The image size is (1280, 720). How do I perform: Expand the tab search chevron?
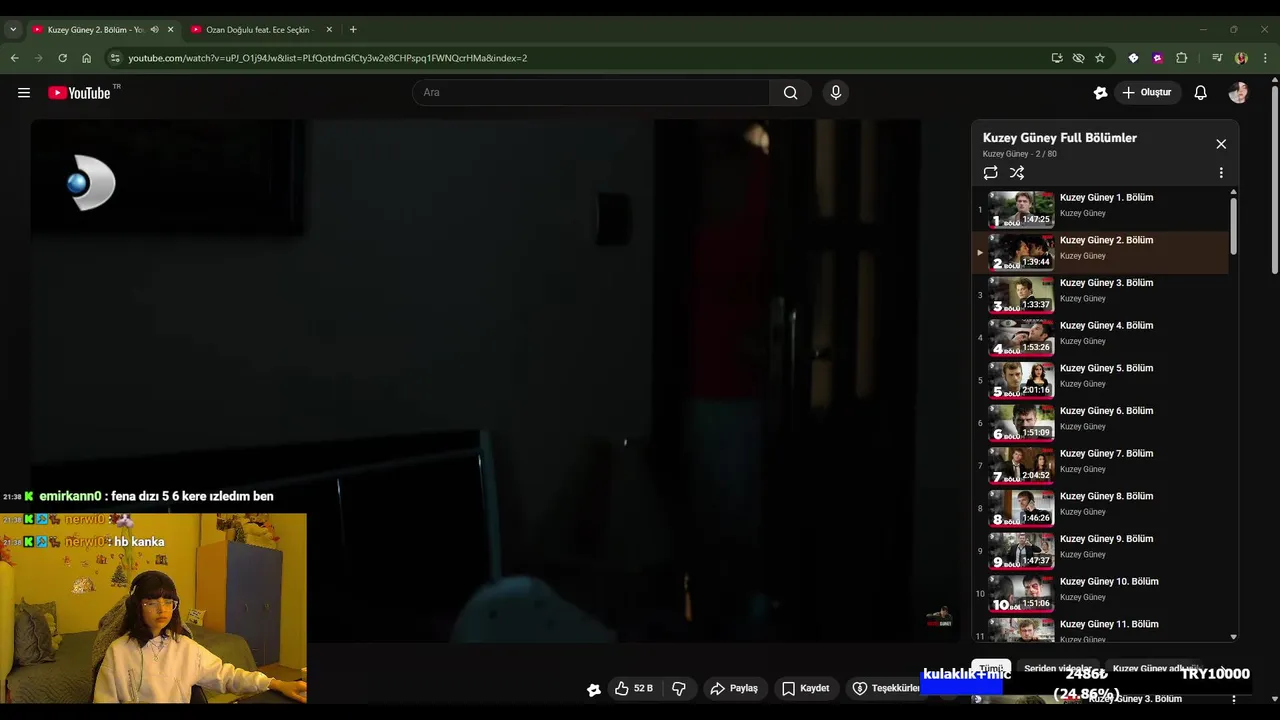tap(13, 30)
